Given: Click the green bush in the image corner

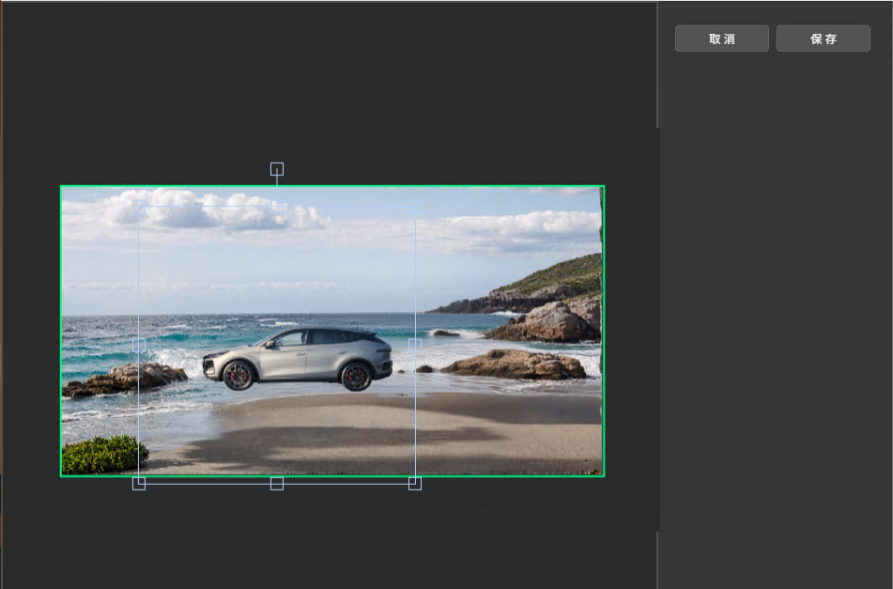Looking at the screenshot, I should [x=103, y=455].
